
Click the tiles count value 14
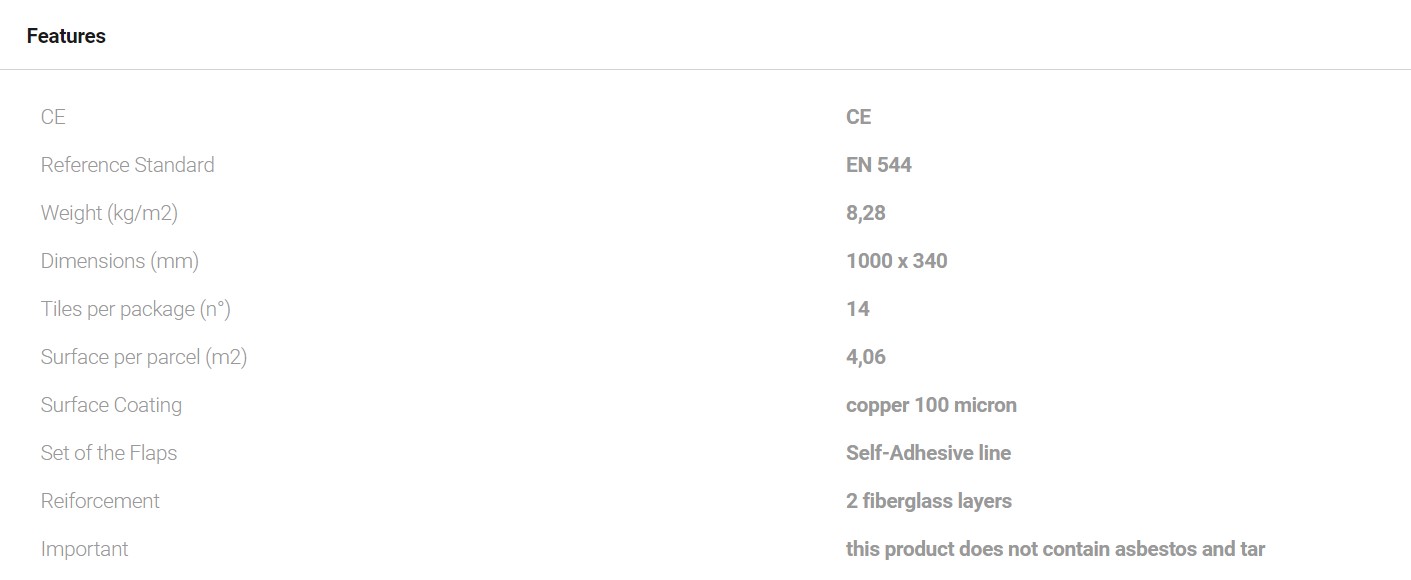tap(857, 309)
